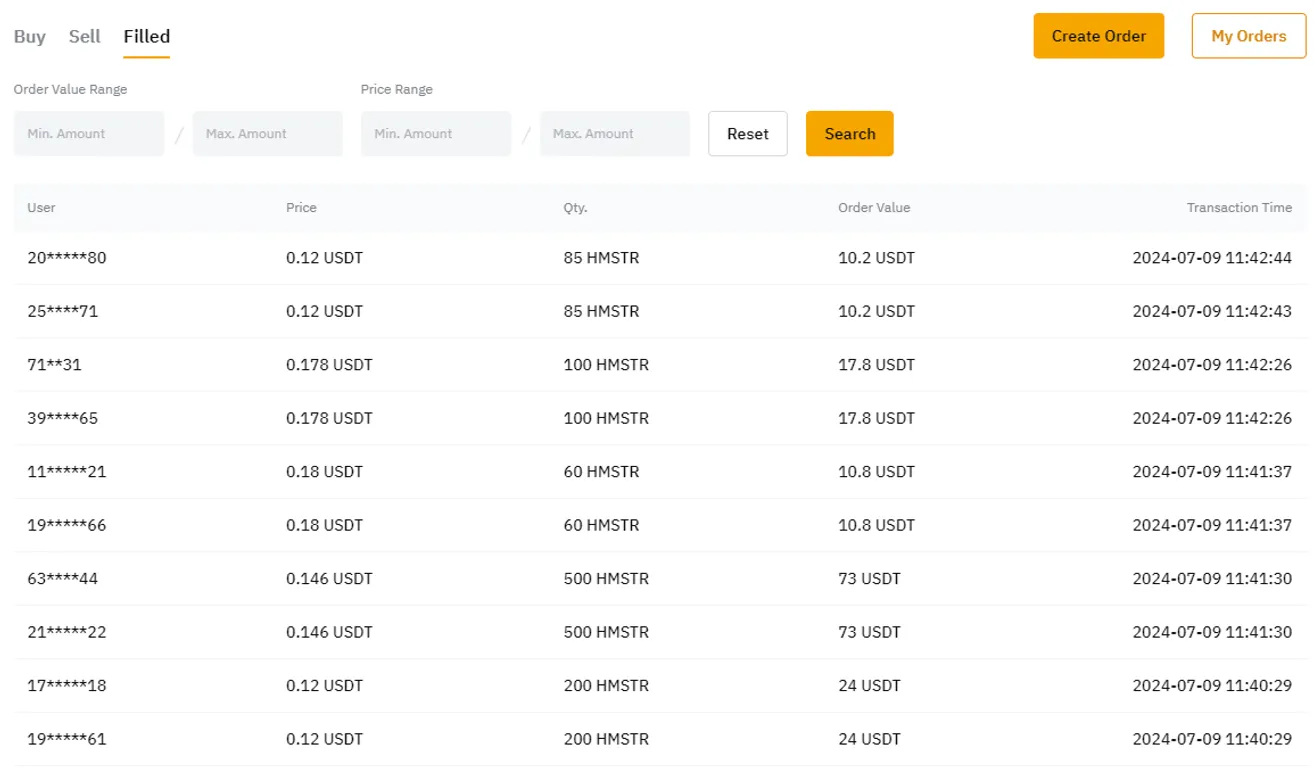
Task: Click 0.18 USDT price for user 11*****21
Action: [x=325, y=472]
